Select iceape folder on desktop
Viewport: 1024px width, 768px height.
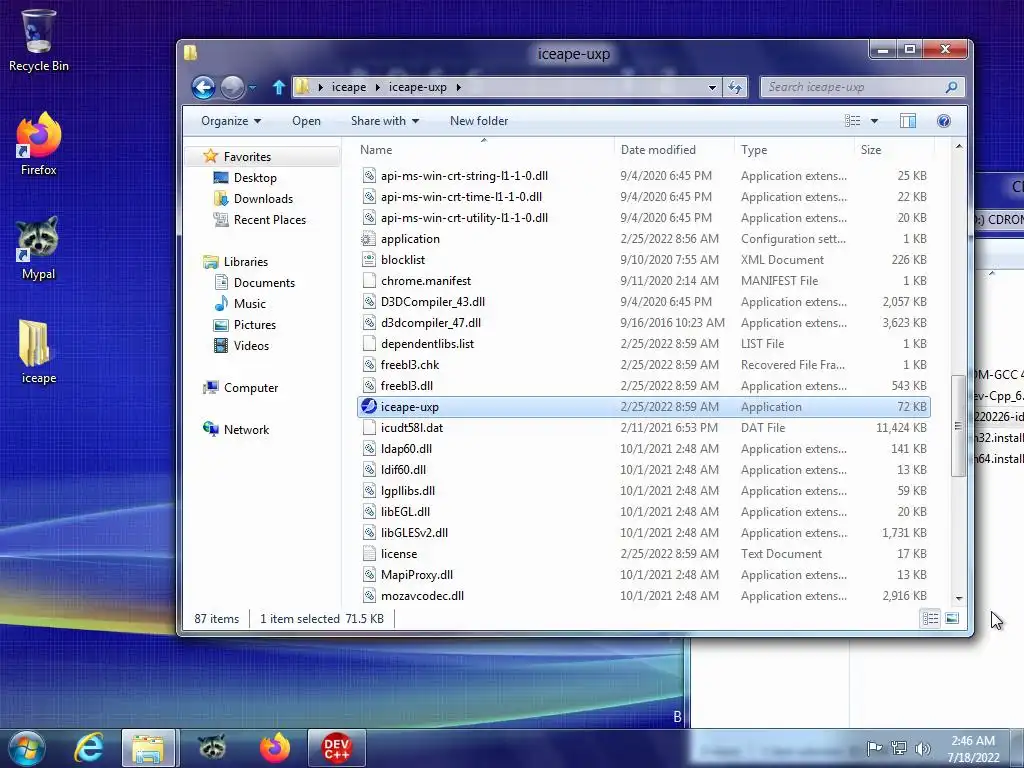(x=38, y=352)
